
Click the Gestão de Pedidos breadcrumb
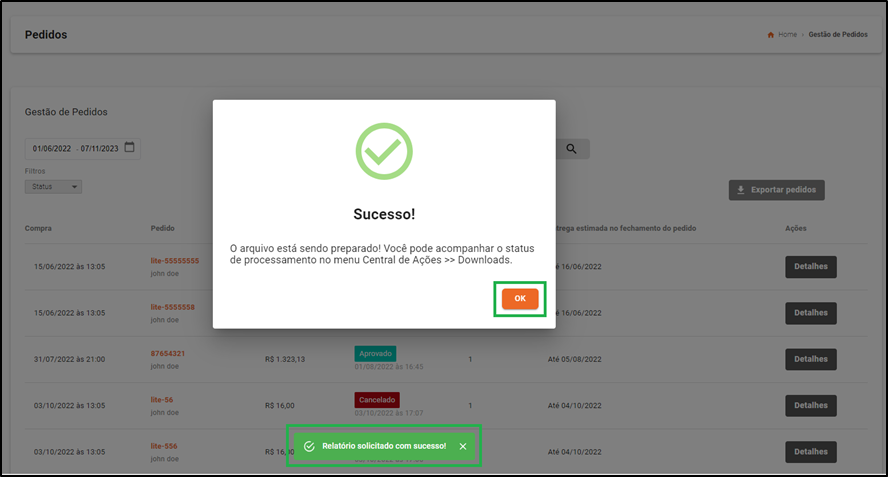pyautogui.click(x=838, y=35)
